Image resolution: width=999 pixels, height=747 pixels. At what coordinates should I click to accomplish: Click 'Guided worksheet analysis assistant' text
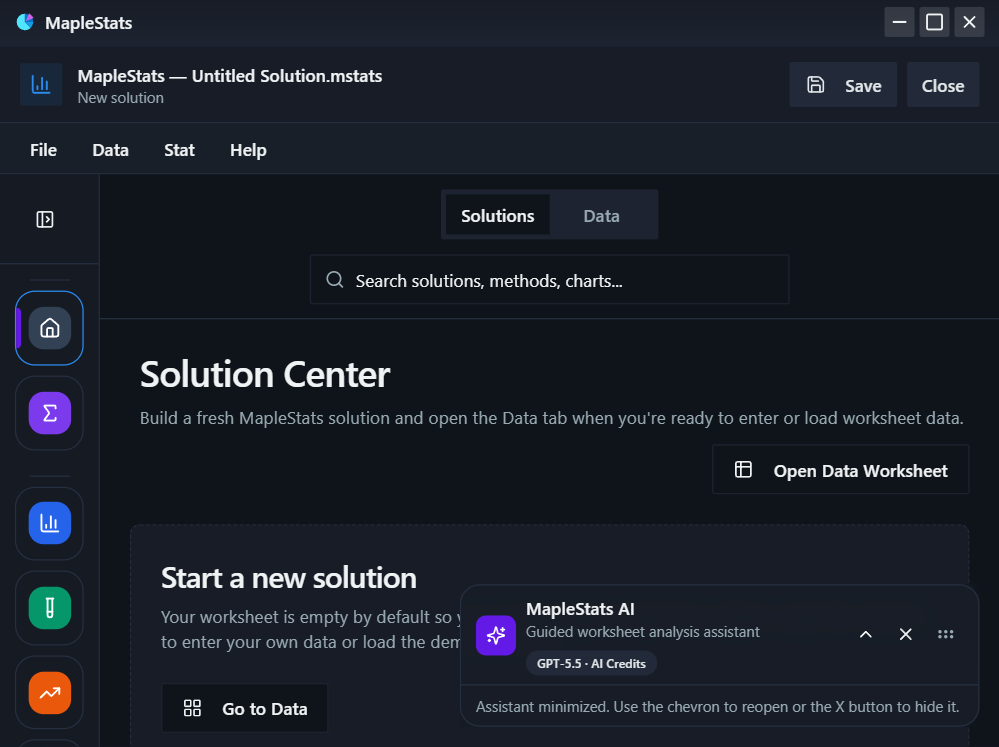[642, 632]
